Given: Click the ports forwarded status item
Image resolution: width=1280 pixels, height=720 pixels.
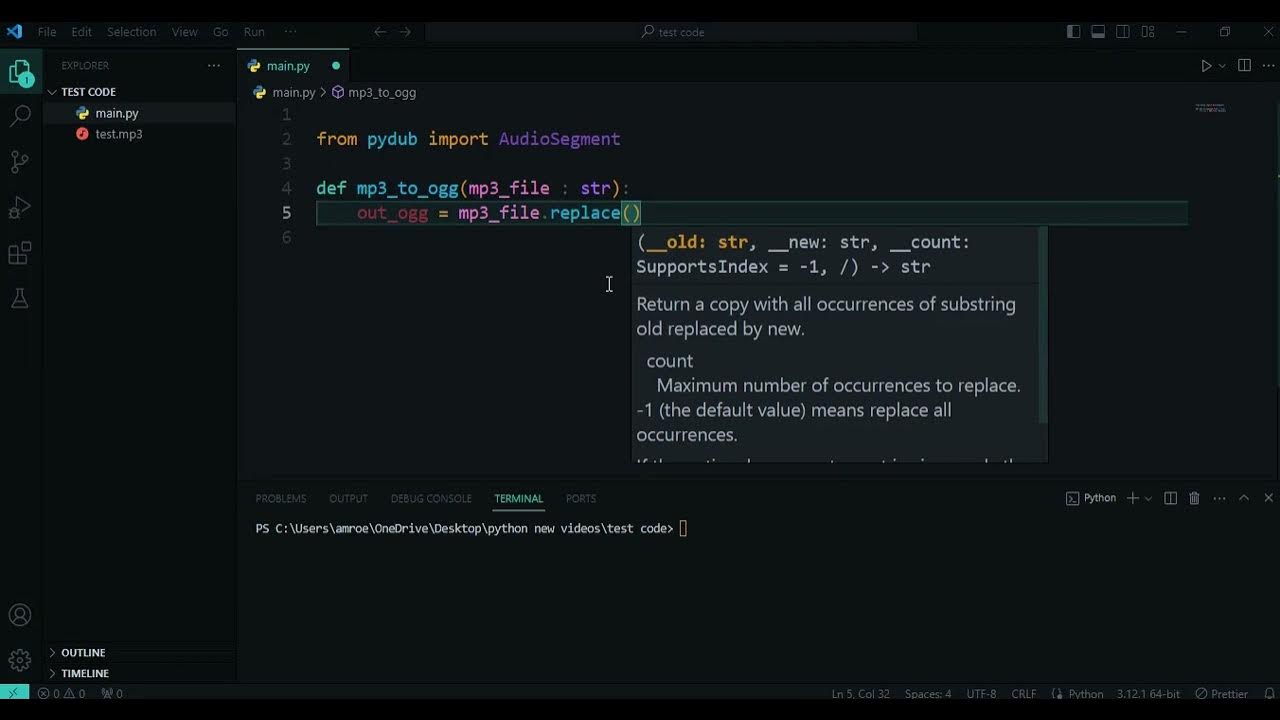Looking at the screenshot, I should [112, 693].
